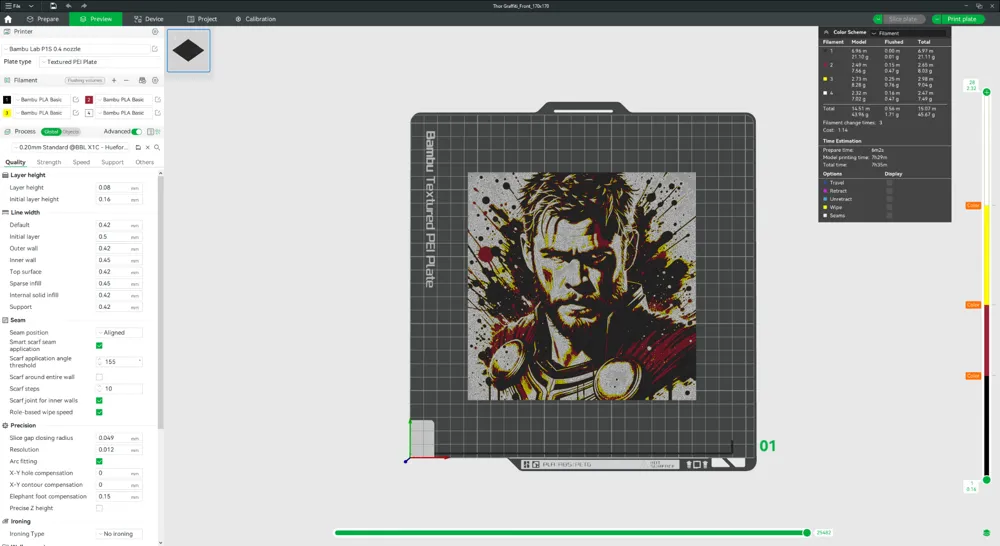Uncheck the Arc fitting checkbox
The width and height of the screenshot is (1000, 546).
(99, 461)
